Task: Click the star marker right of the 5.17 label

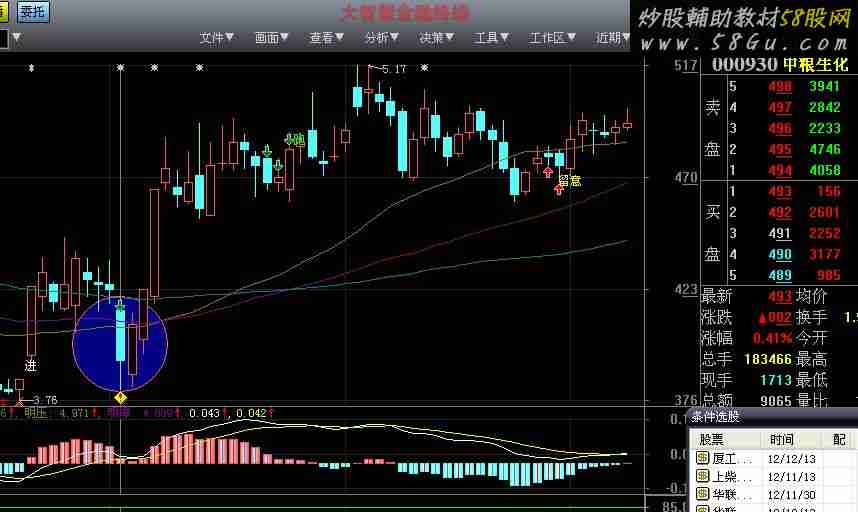Action: (425, 68)
